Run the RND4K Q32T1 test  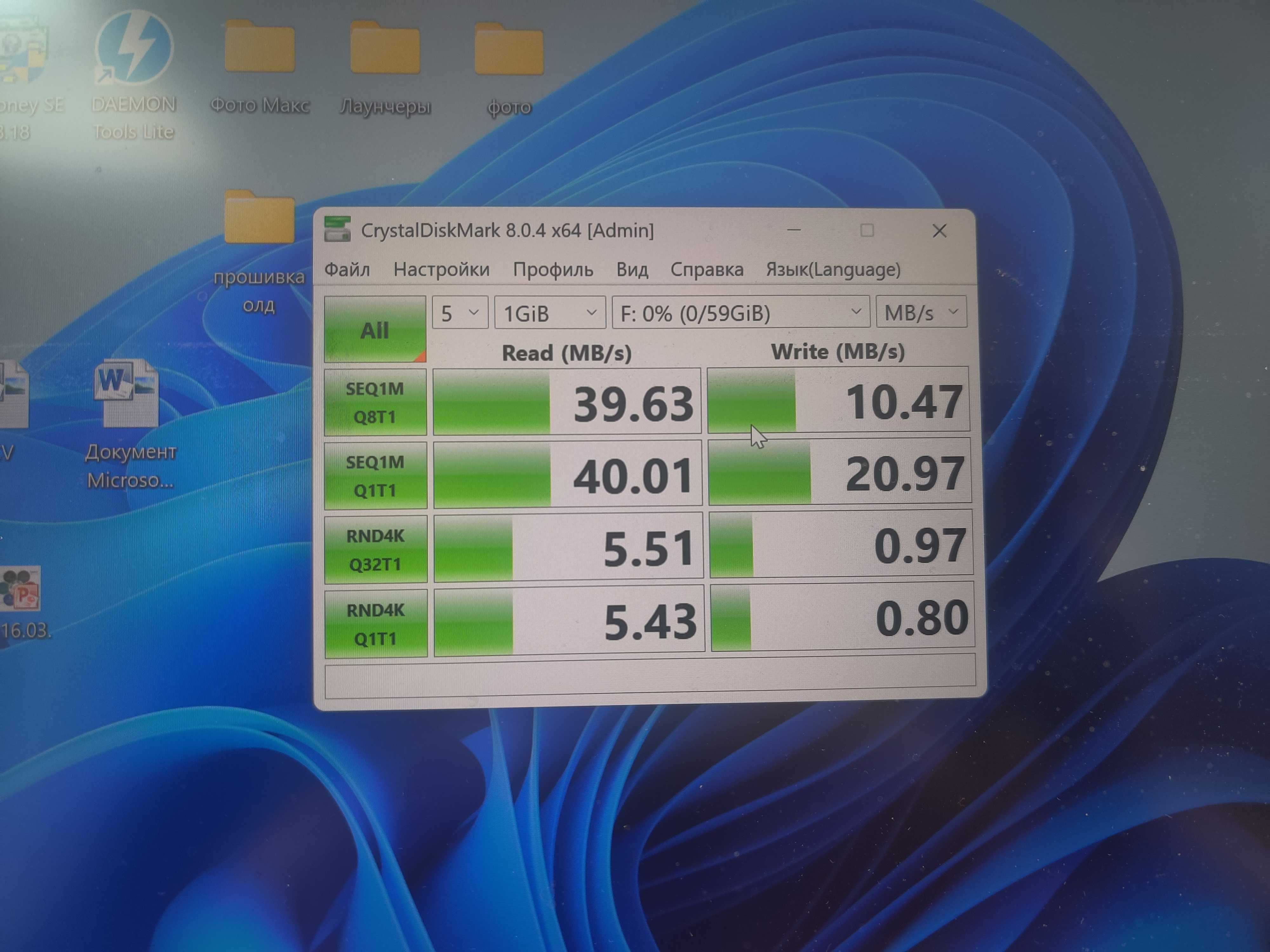[x=376, y=549]
